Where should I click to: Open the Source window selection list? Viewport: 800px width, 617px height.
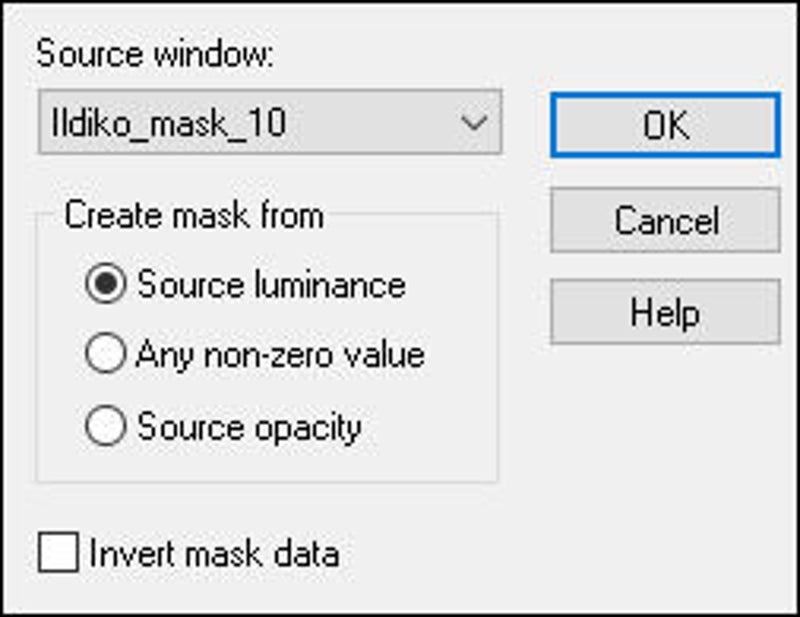(473, 123)
